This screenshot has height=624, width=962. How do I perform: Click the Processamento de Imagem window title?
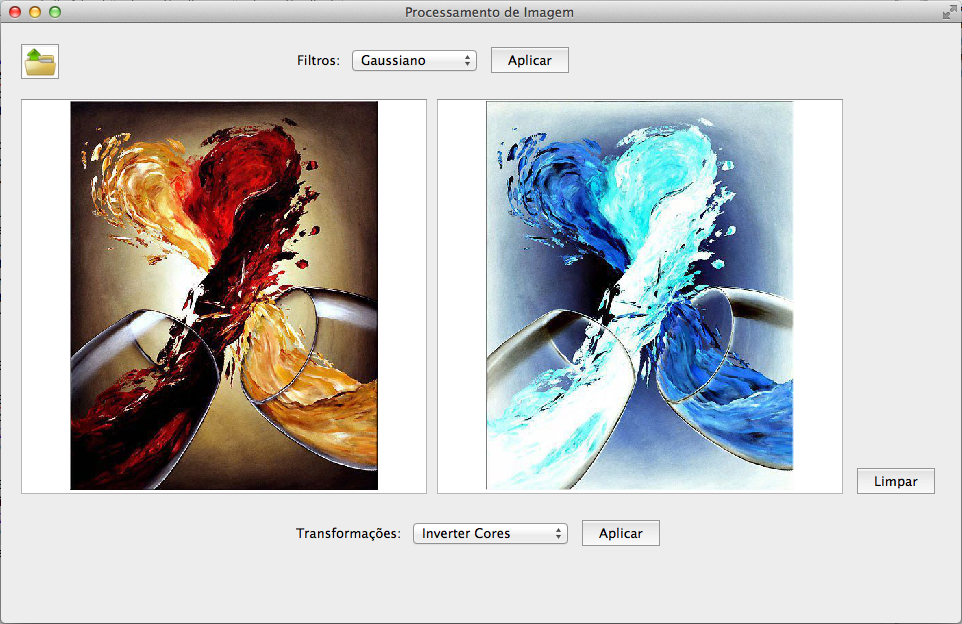[489, 12]
